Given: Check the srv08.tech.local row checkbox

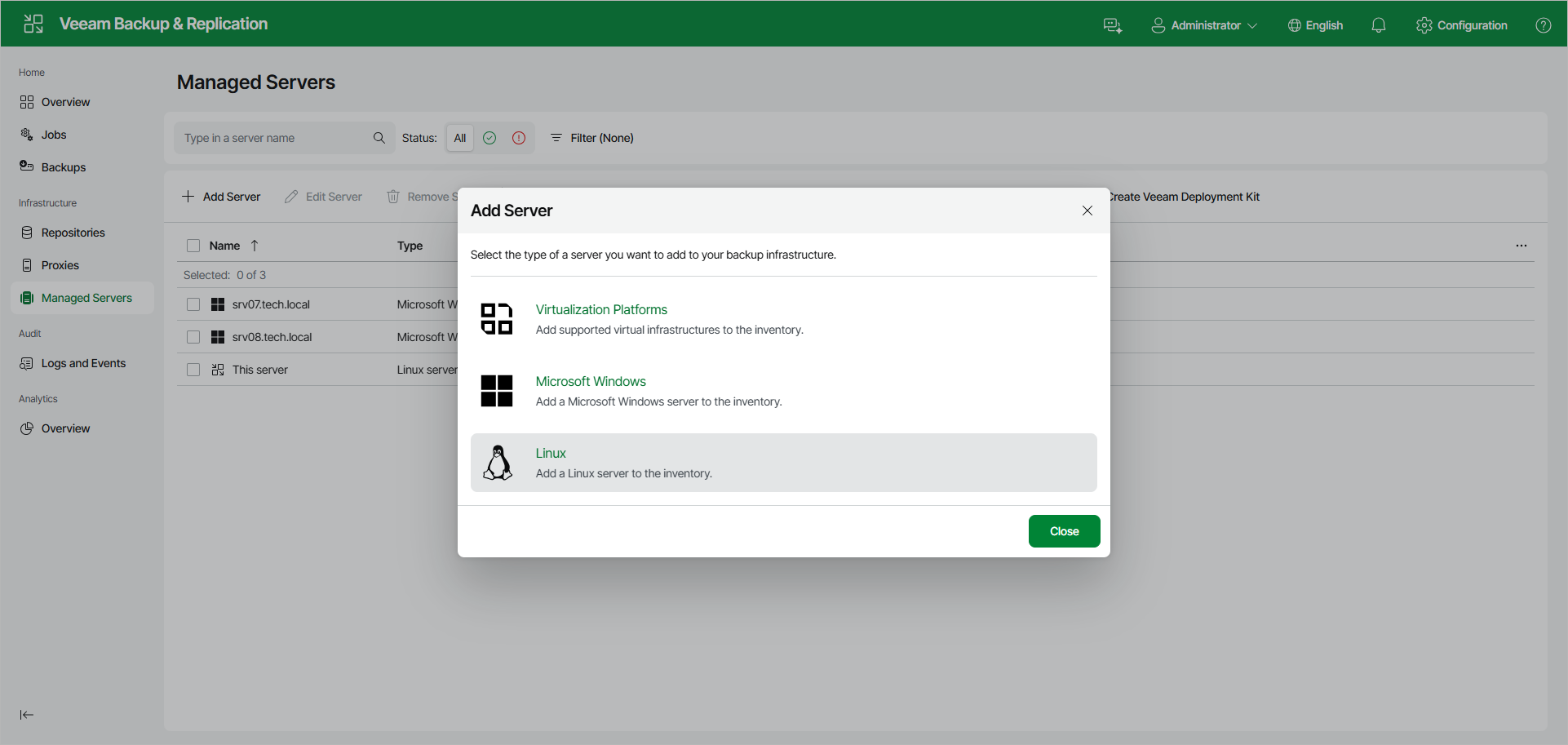Looking at the screenshot, I should coord(193,337).
